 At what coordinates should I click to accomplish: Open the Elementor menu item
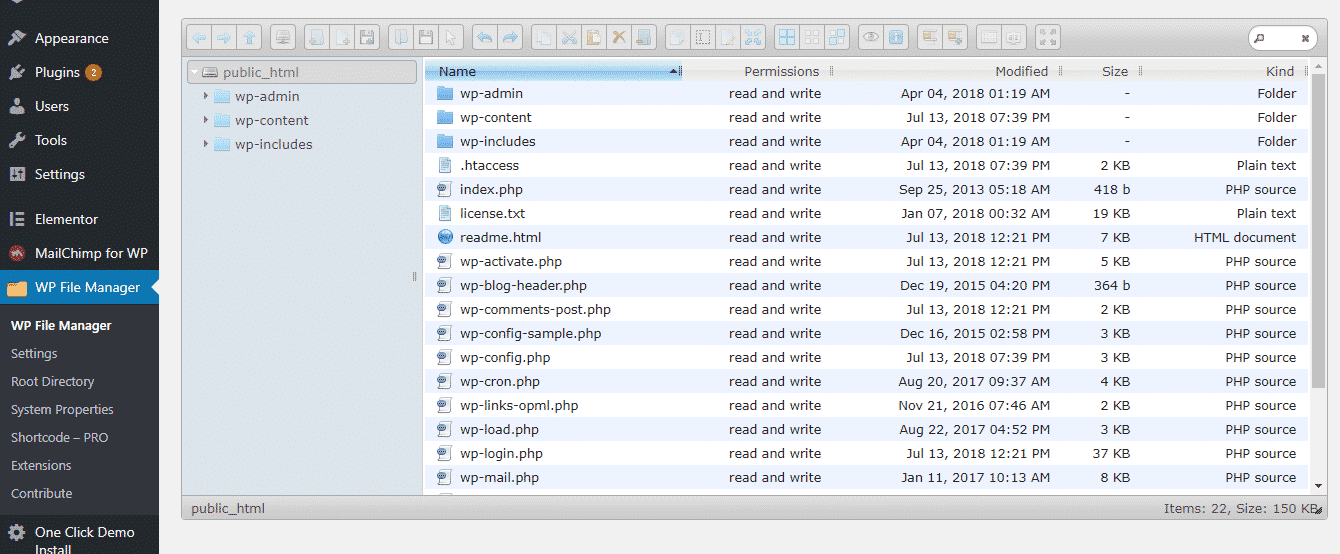tap(79, 219)
